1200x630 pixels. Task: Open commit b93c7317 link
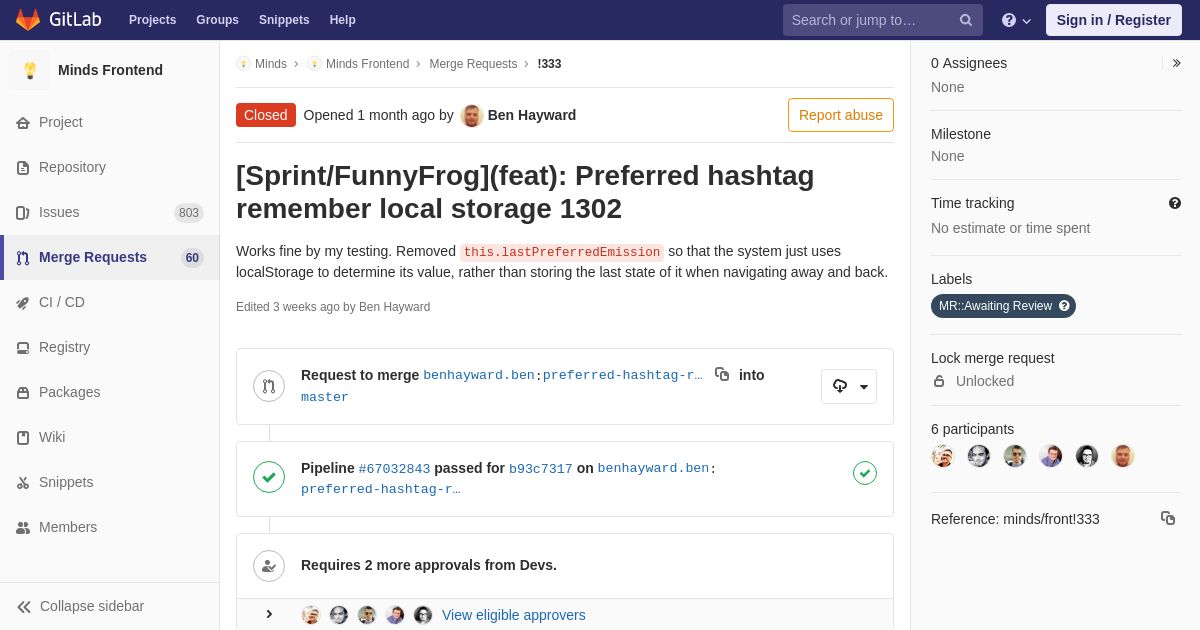[541, 468]
